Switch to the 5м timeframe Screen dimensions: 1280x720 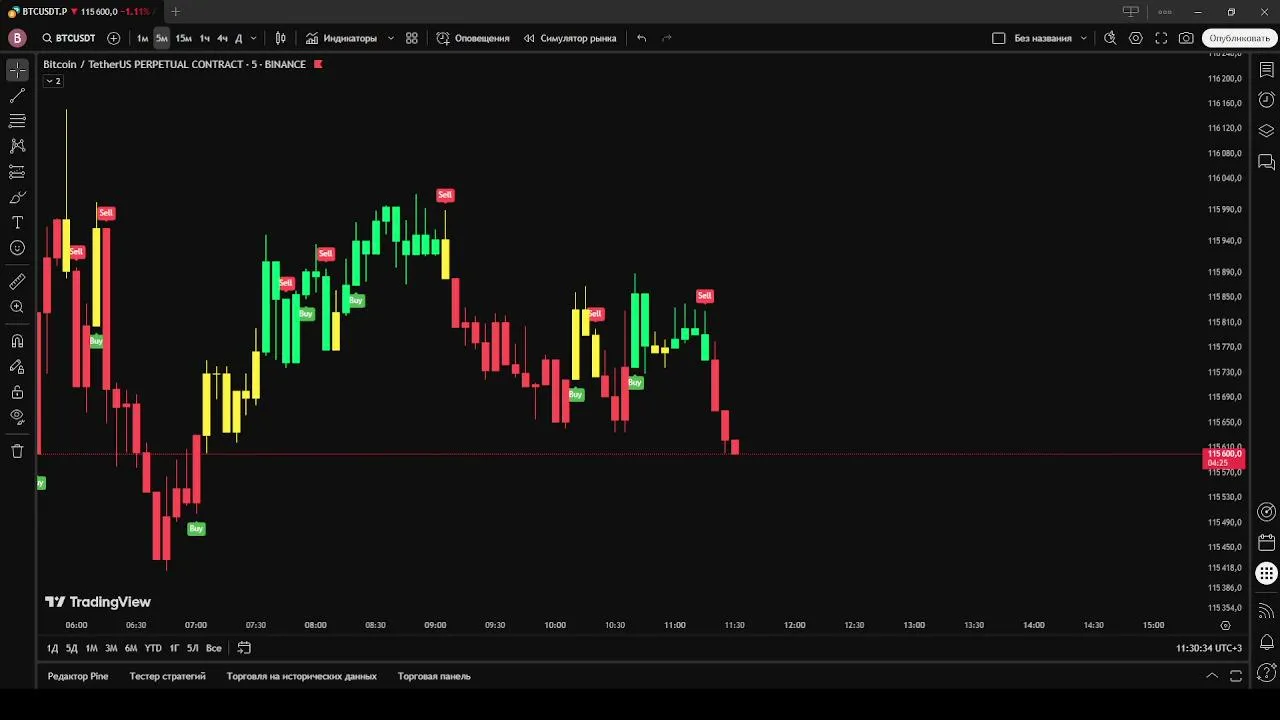click(162, 38)
